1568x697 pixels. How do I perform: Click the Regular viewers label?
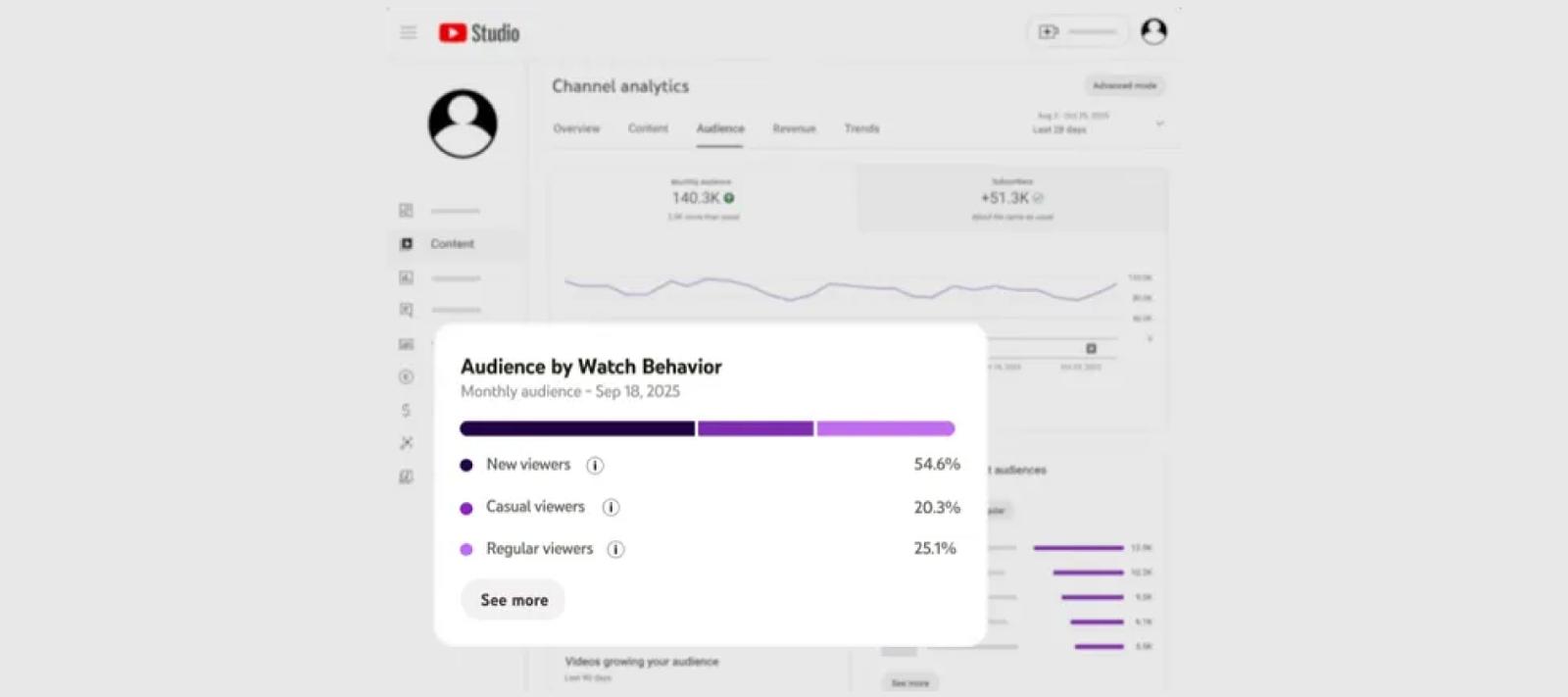[540, 549]
